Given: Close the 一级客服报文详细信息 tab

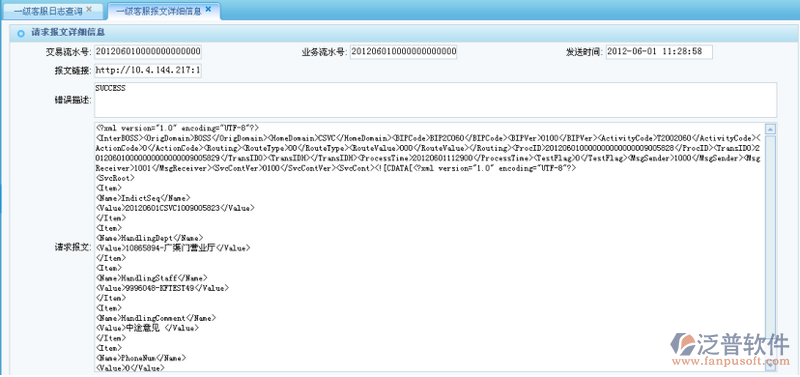Looking at the screenshot, I should point(208,9).
